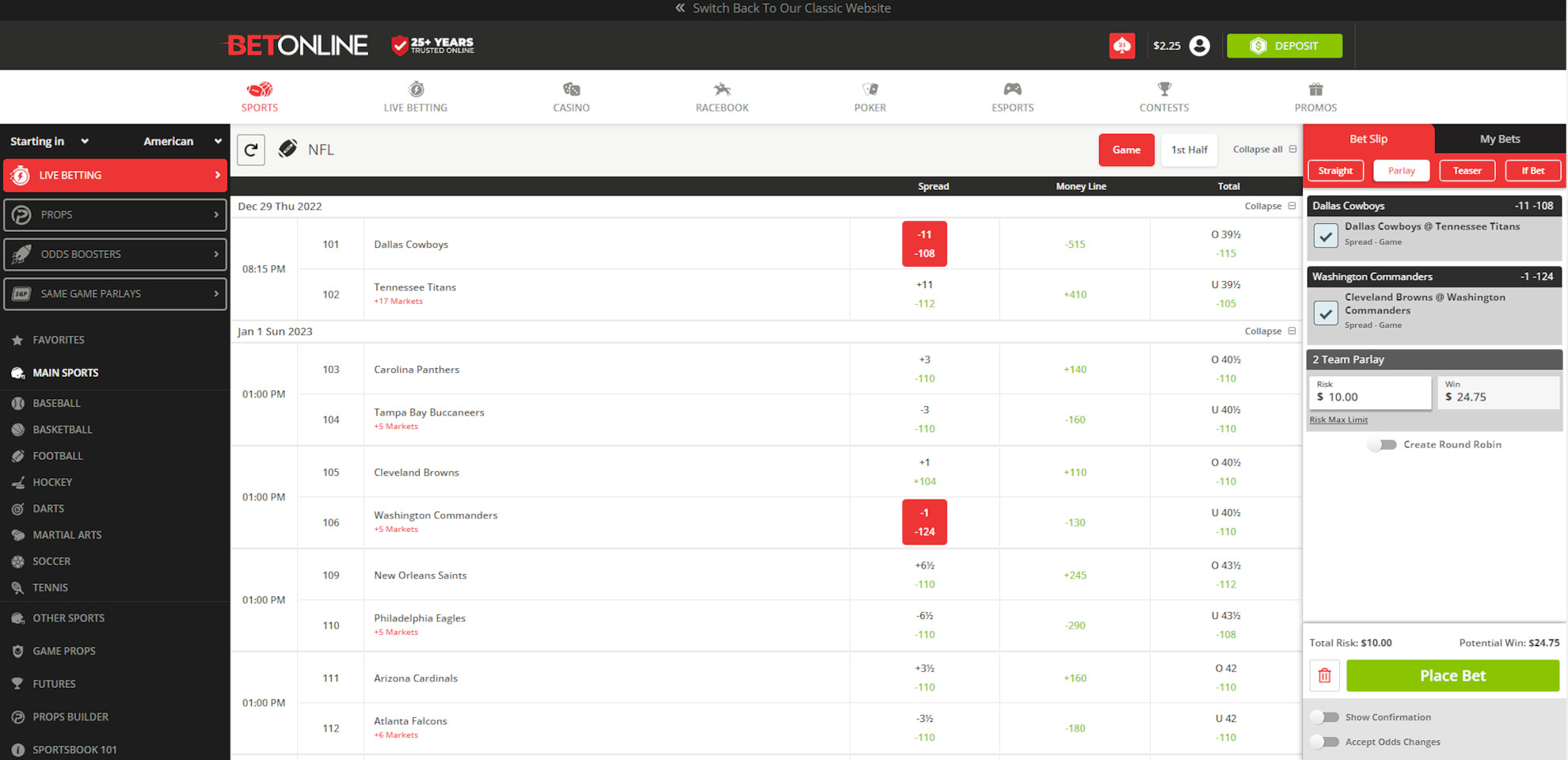This screenshot has height=760, width=1568.
Task: Open the Sports section icon
Action: pyautogui.click(x=260, y=89)
